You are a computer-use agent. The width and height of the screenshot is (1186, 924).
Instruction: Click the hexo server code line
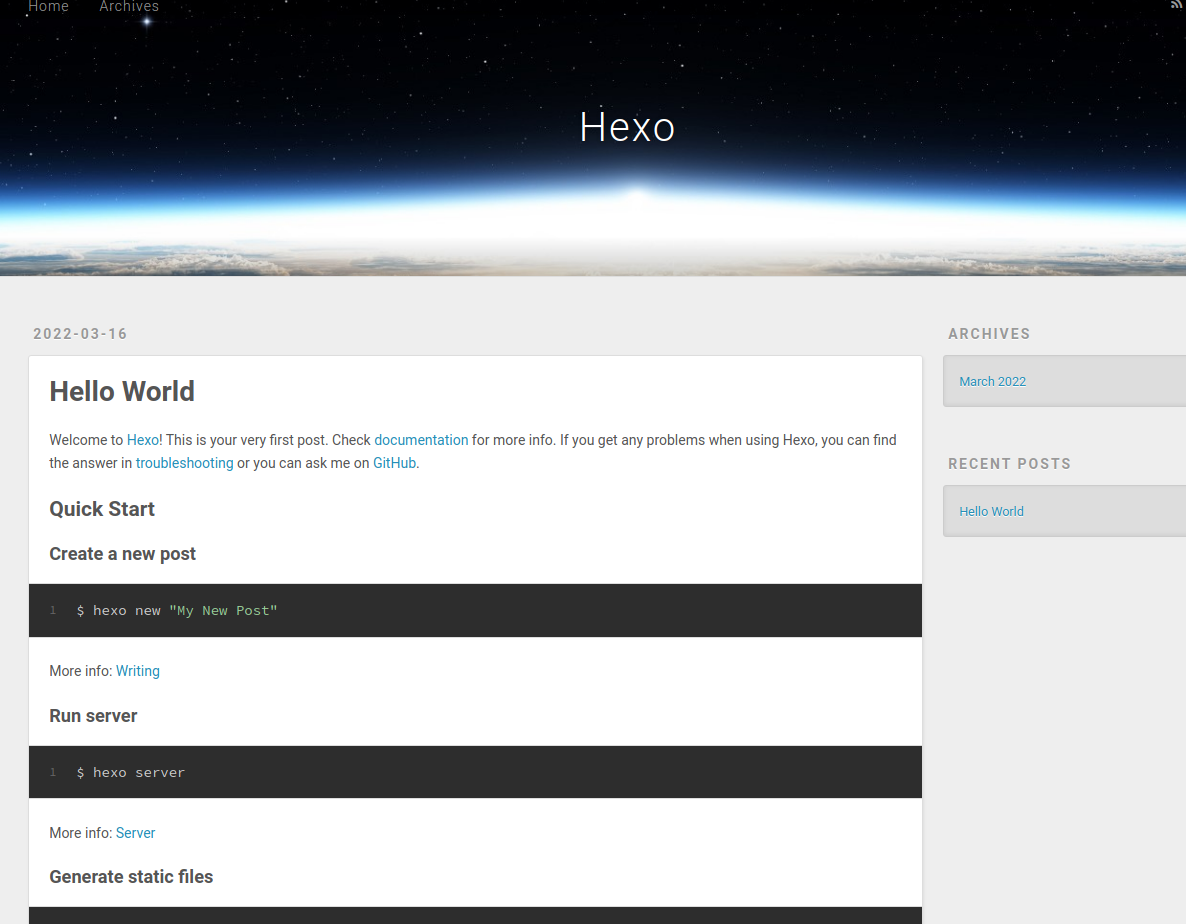131,772
